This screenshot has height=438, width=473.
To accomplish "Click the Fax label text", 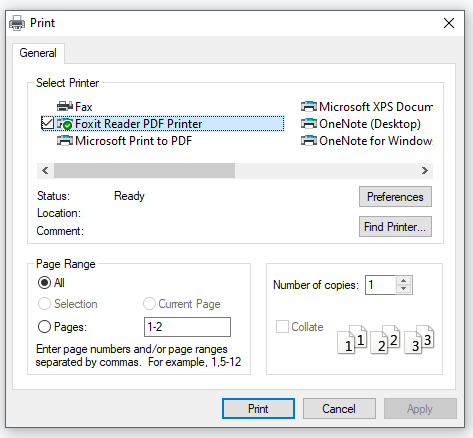I will pyautogui.click(x=84, y=107).
